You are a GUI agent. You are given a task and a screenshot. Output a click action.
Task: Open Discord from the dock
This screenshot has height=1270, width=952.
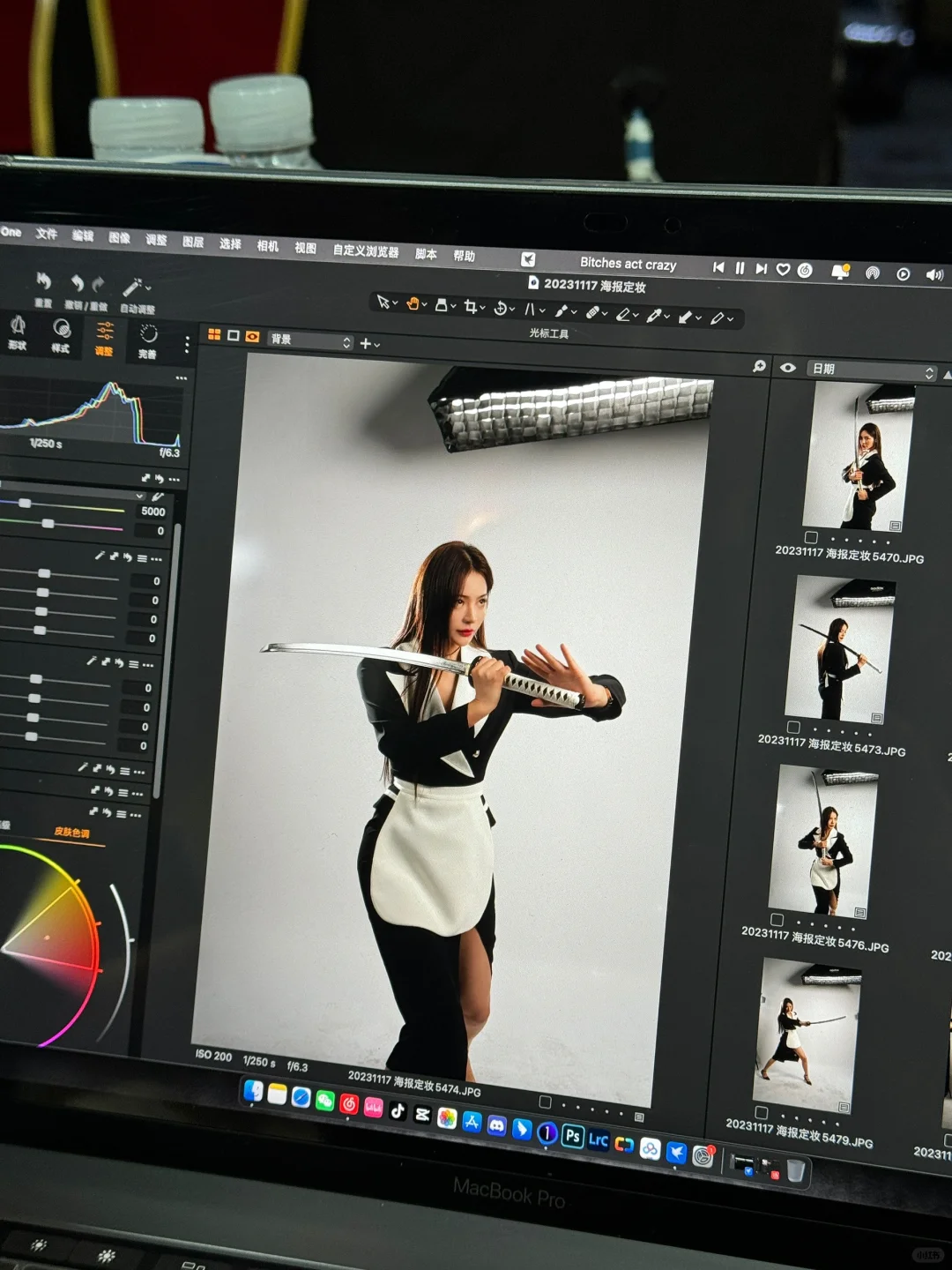coord(496,1124)
